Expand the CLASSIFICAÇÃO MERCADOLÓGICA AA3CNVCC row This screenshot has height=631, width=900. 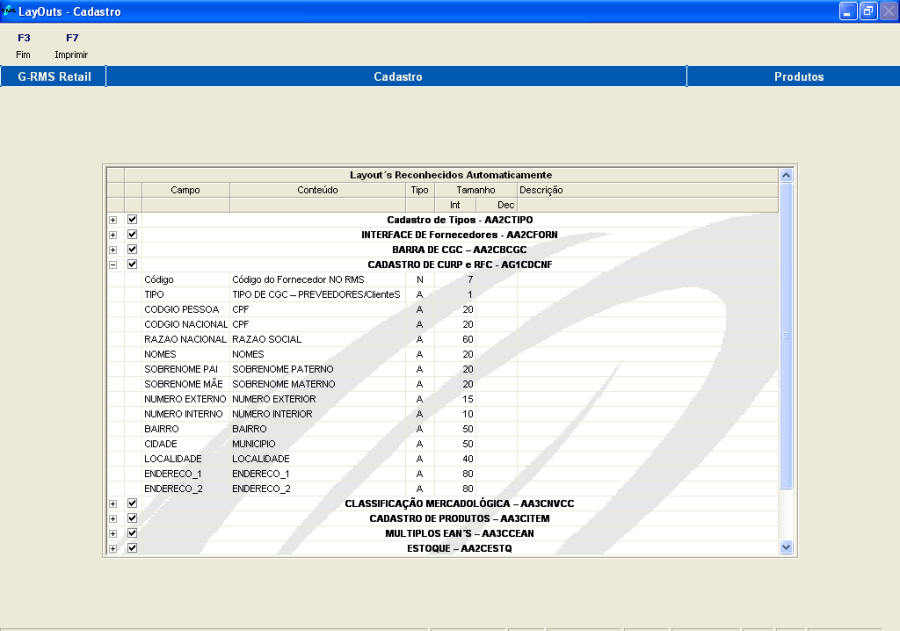113,504
